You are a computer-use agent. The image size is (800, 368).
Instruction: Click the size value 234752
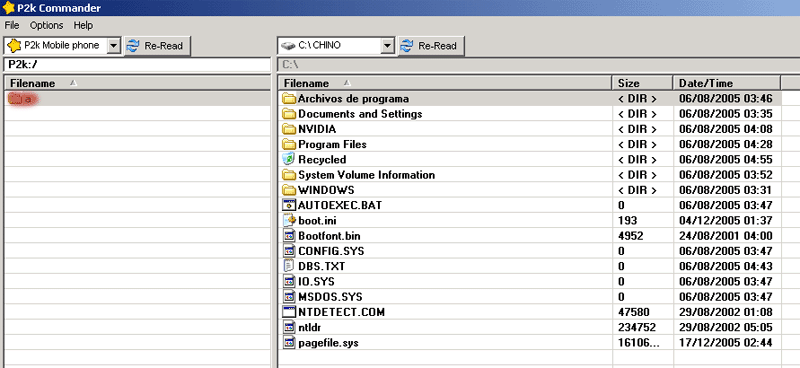click(x=637, y=327)
